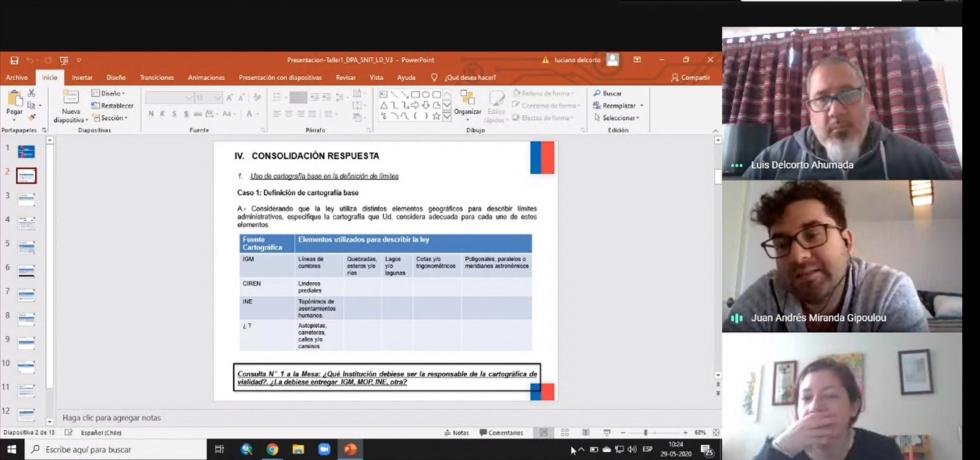980x460 pixels.
Task: Insert a Nueva diapositiva
Action: pyautogui.click(x=70, y=106)
